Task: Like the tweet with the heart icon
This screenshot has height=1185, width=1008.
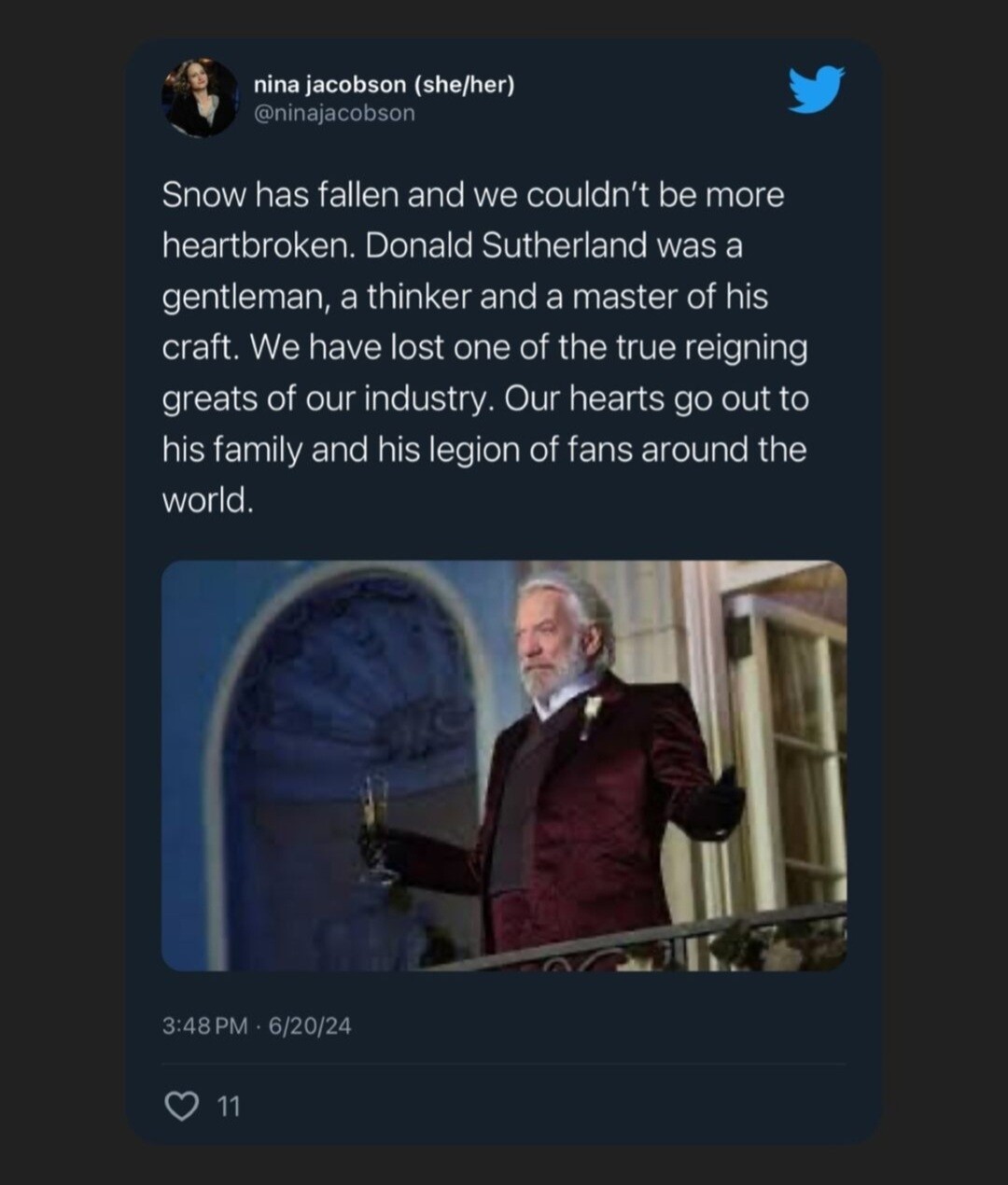Action: [182, 1106]
